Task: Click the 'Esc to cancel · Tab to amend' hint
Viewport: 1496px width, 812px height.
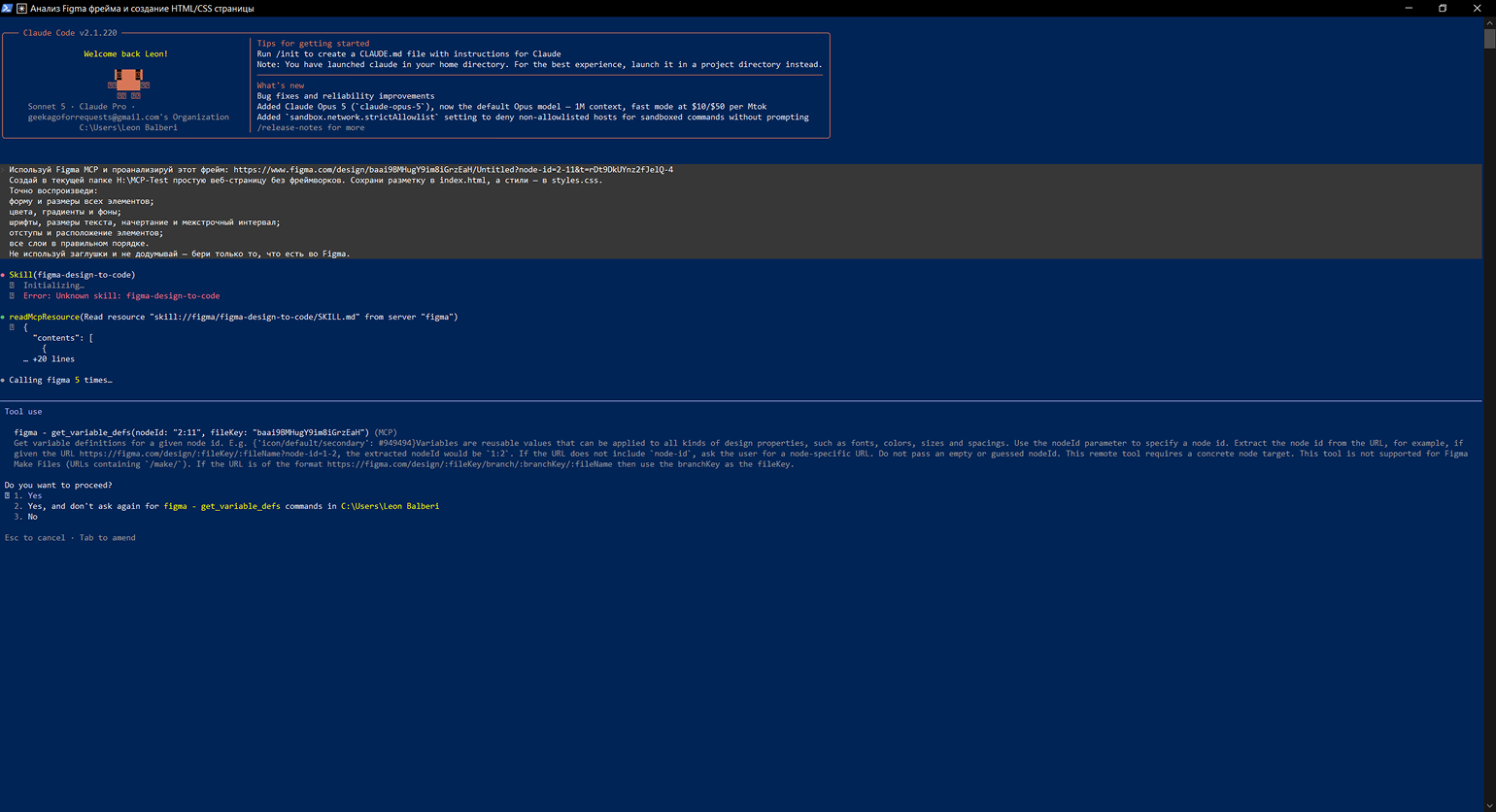Action: [x=70, y=538]
